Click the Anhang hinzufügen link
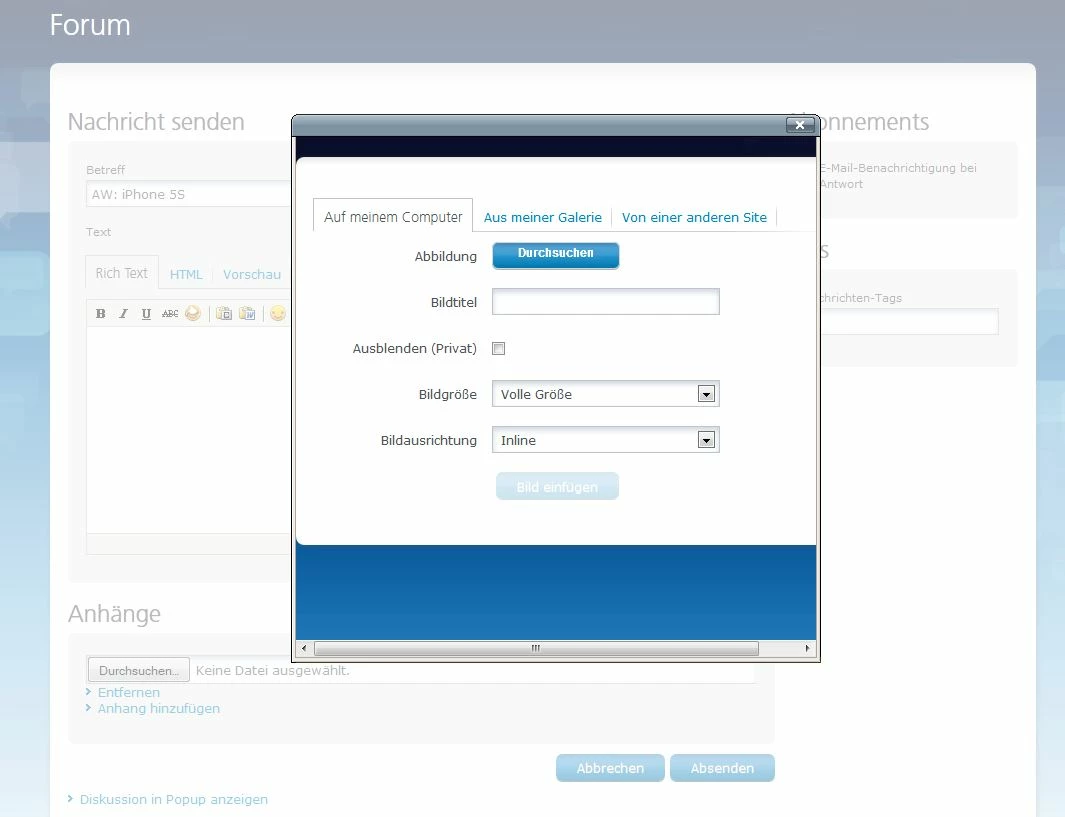 pyautogui.click(x=159, y=708)
